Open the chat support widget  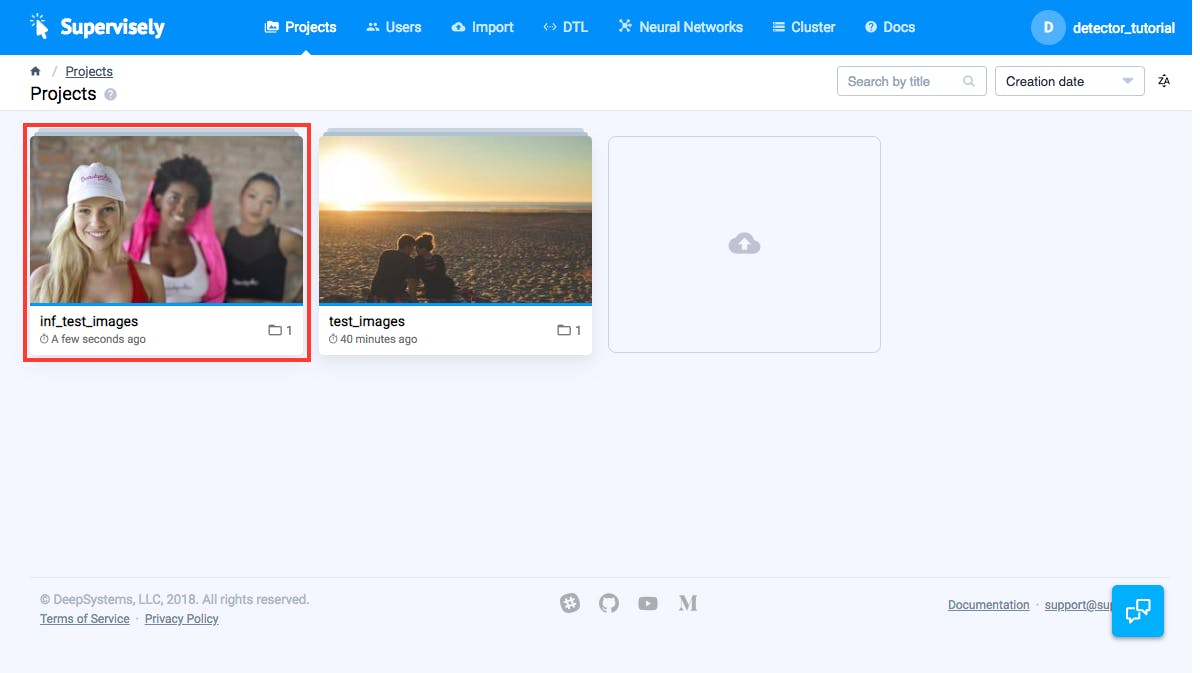[1137, 611]
